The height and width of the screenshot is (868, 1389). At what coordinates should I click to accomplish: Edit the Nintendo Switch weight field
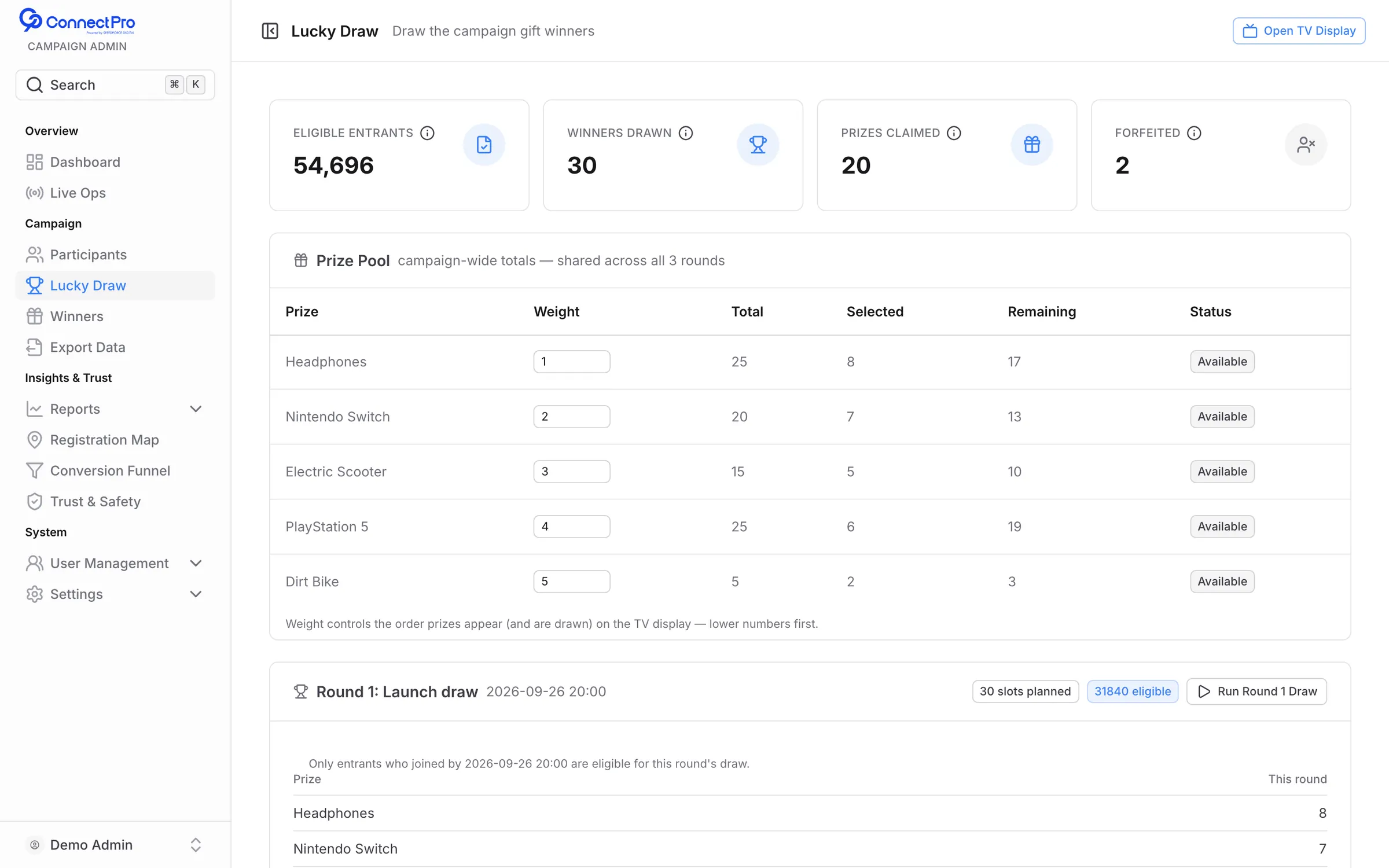(x=571, y=417)
